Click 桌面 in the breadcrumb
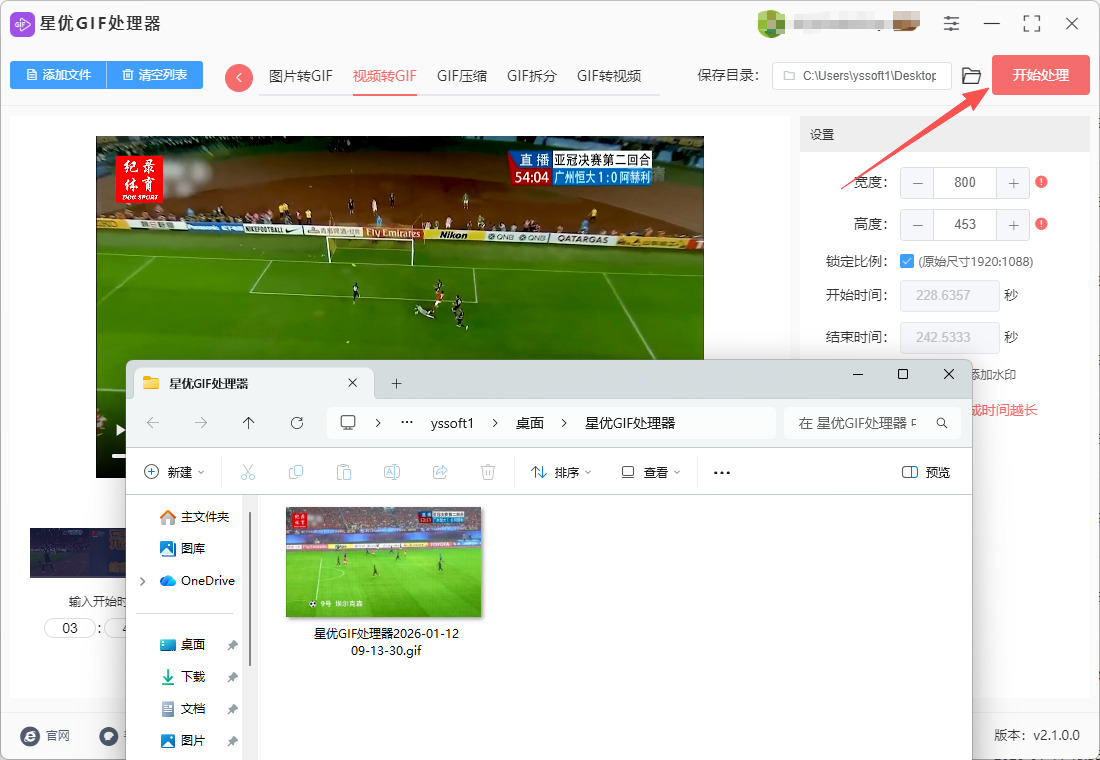Screen dimensions: 1100x760 tap(530, 423)
